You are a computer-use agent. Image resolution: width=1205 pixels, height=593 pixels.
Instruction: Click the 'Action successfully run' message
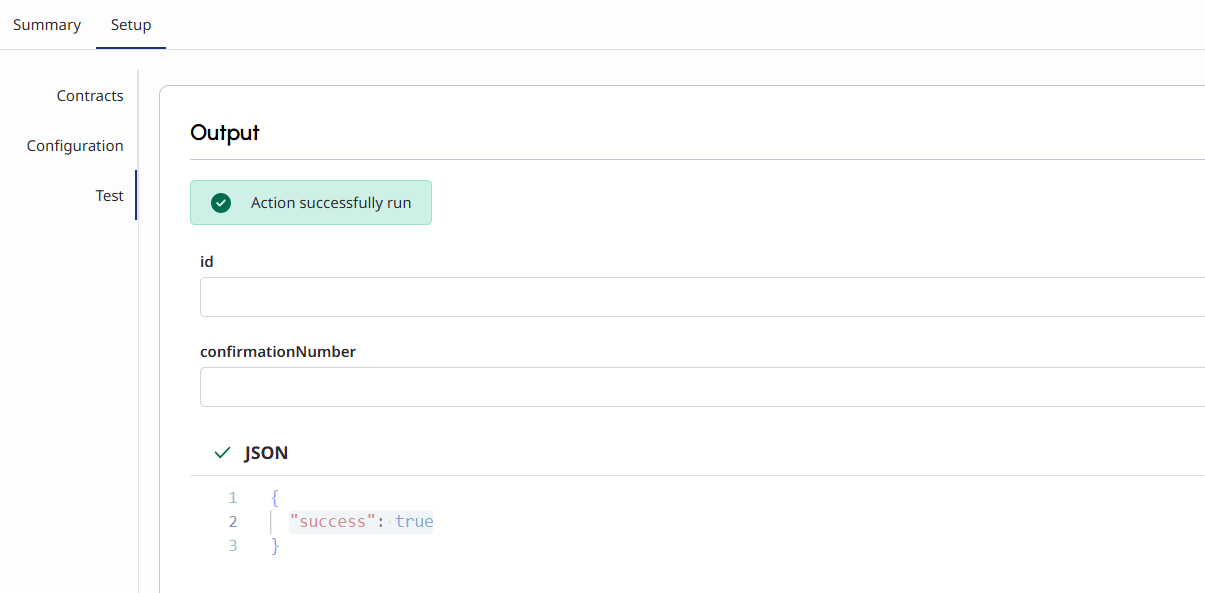point(331,203)
